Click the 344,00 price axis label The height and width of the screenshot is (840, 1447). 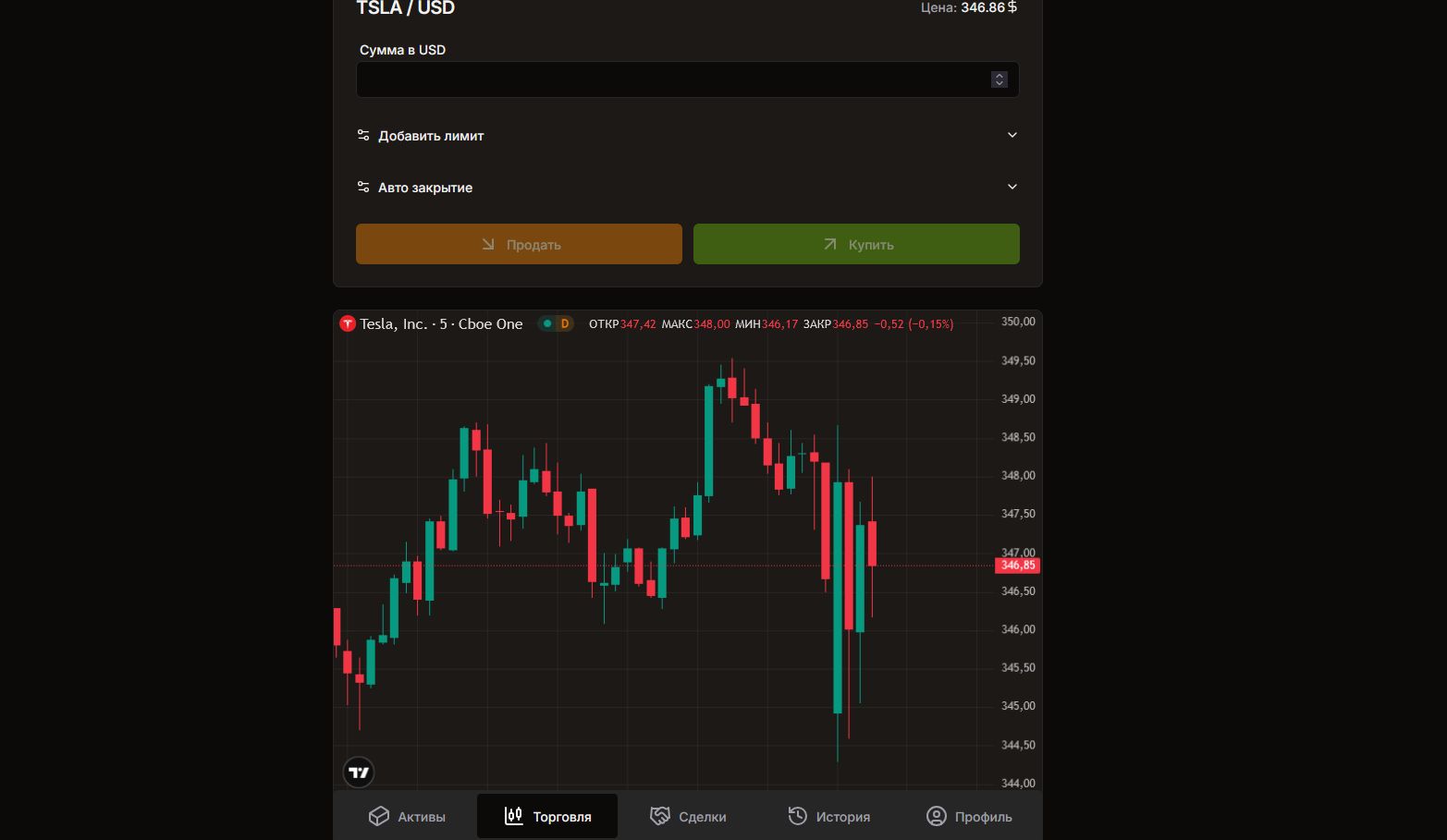pos(1018,783)
